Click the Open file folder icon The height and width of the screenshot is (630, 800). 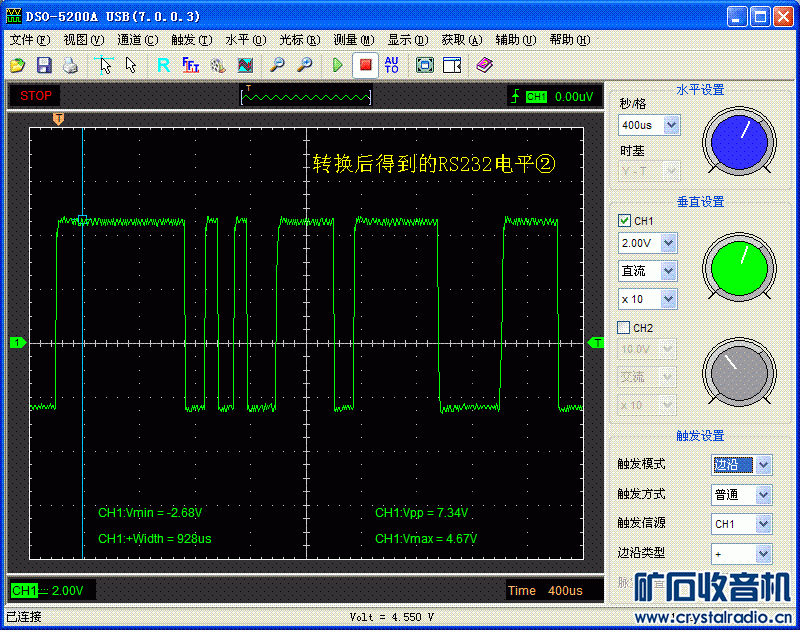click(x=17, y=65)
